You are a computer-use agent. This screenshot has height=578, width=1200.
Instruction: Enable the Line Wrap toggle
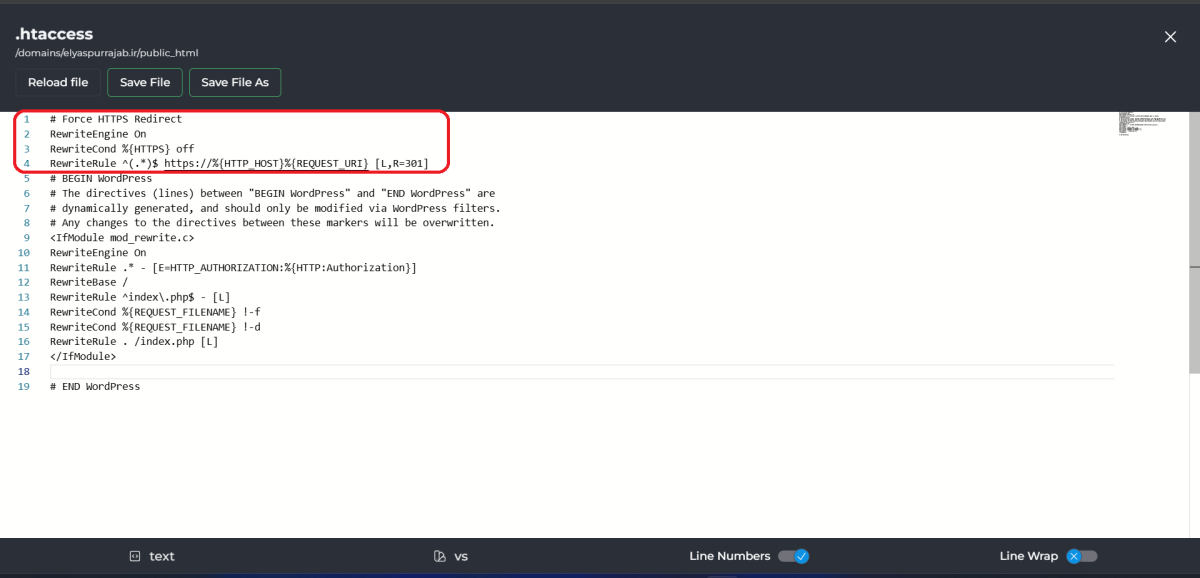(x=1081, y=556)
